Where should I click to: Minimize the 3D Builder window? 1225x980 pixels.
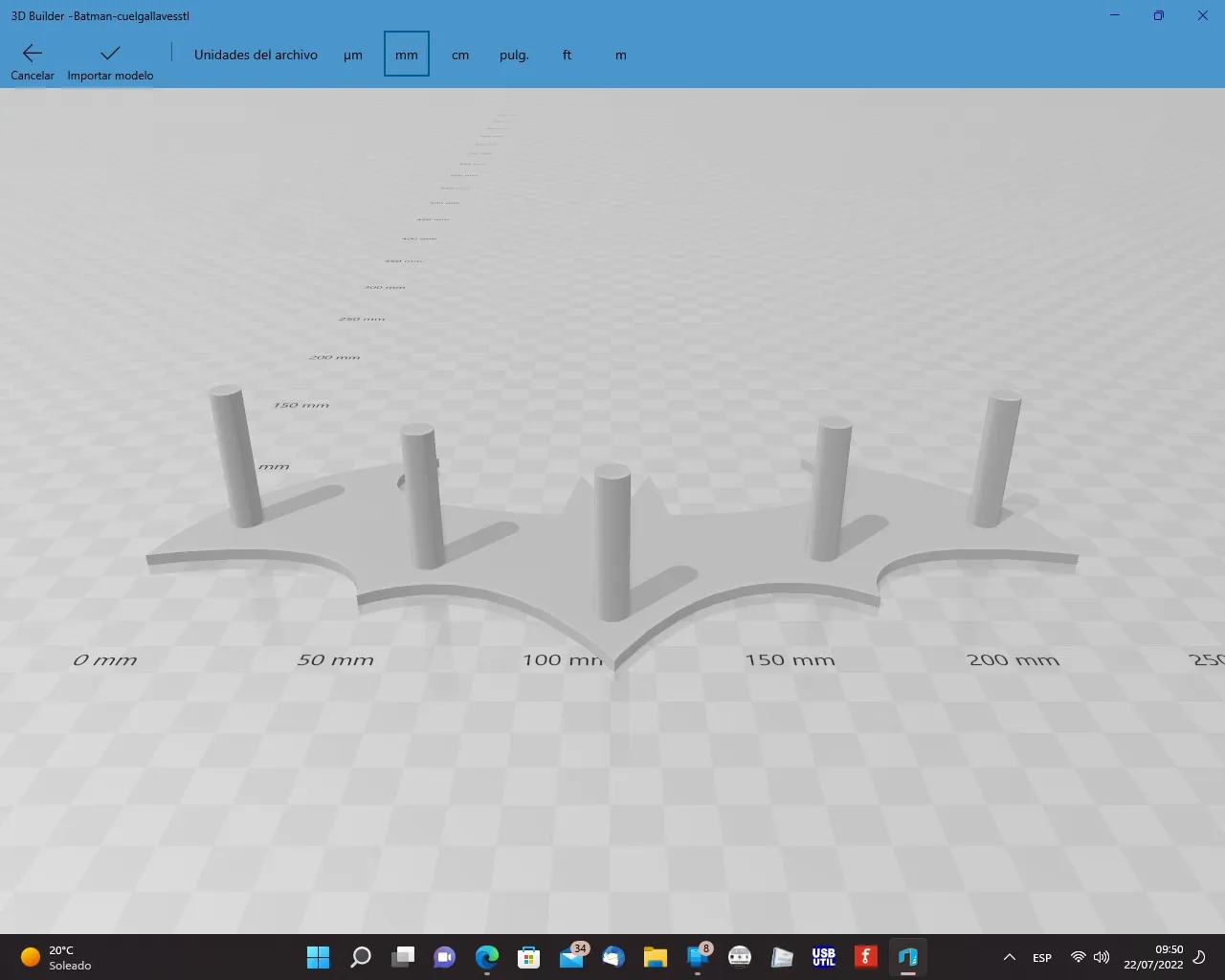pyautogui.click(x=1115, y=15)
